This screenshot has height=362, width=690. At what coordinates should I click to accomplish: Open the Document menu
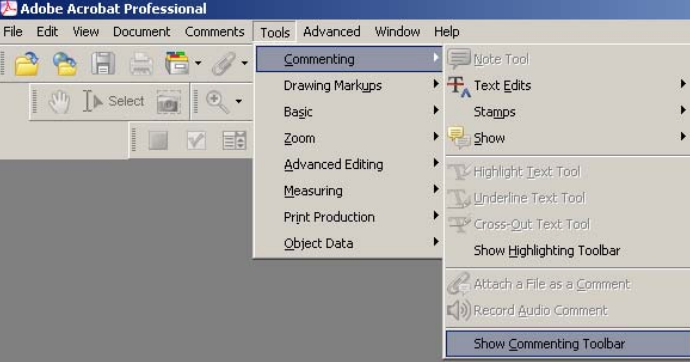pyautogui.click(x=141, y=32)
